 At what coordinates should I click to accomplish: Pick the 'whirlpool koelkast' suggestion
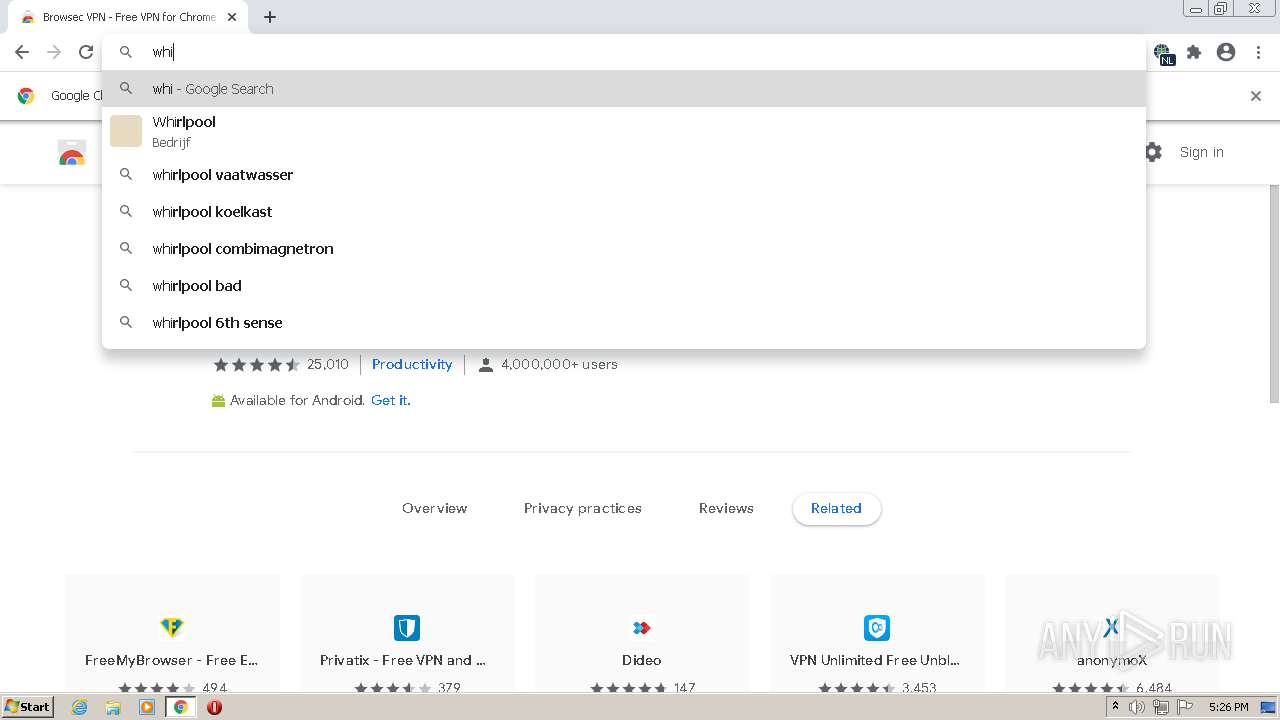[x=624, y=211]
